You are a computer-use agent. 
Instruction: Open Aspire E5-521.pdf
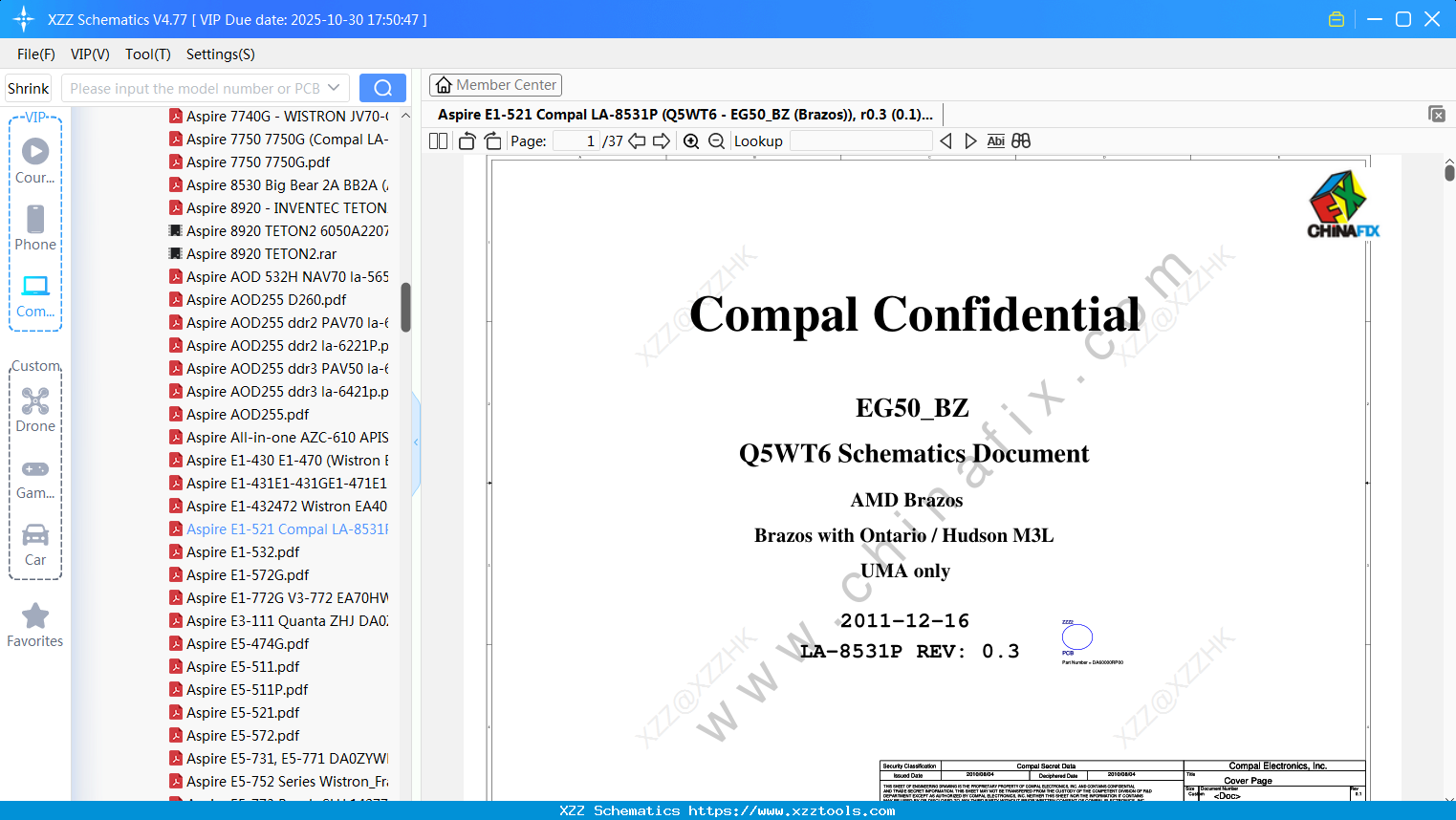click(235, 713)
